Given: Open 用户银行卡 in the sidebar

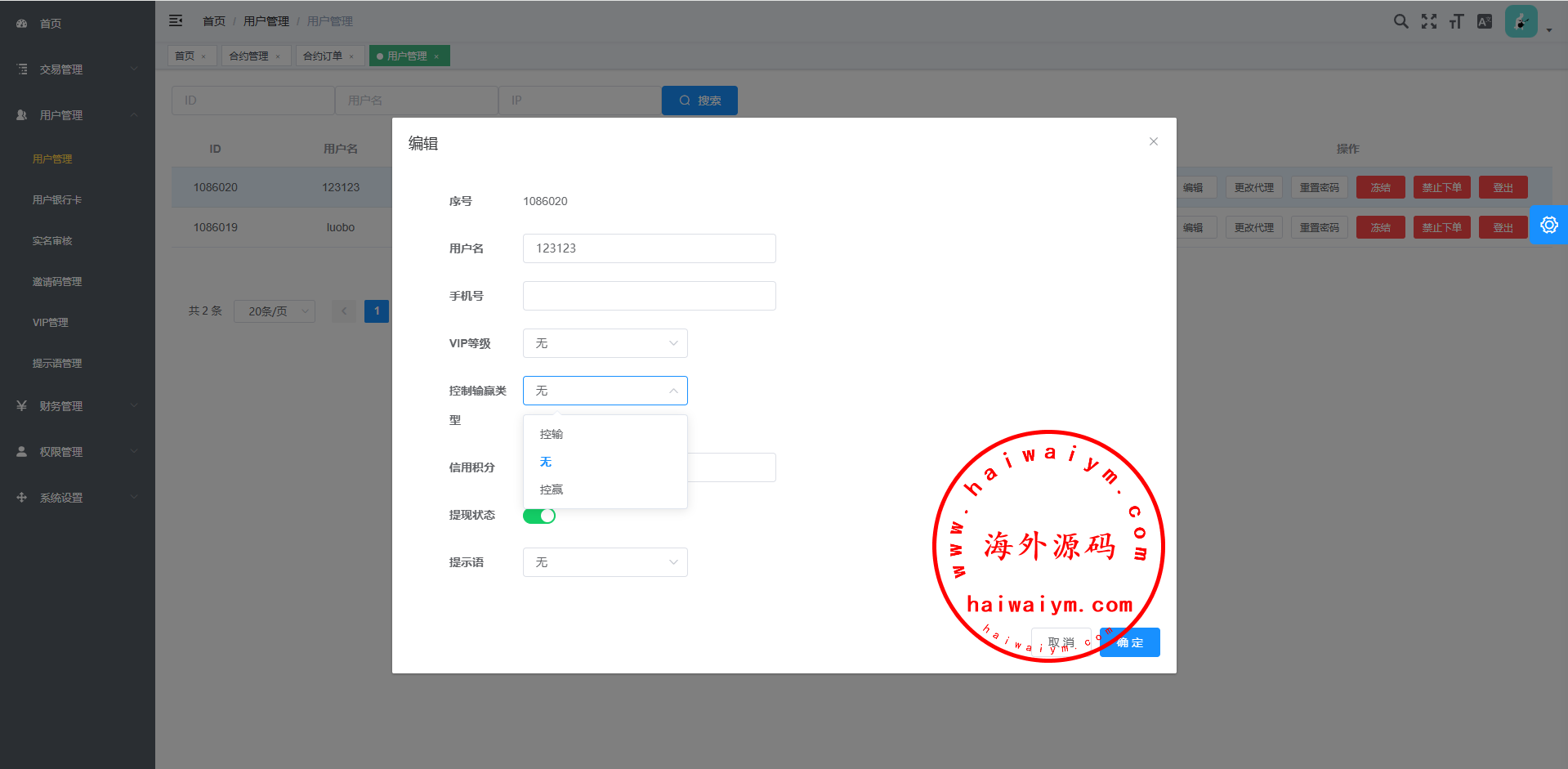Looking at the screenshot, I should coord(57,200).
